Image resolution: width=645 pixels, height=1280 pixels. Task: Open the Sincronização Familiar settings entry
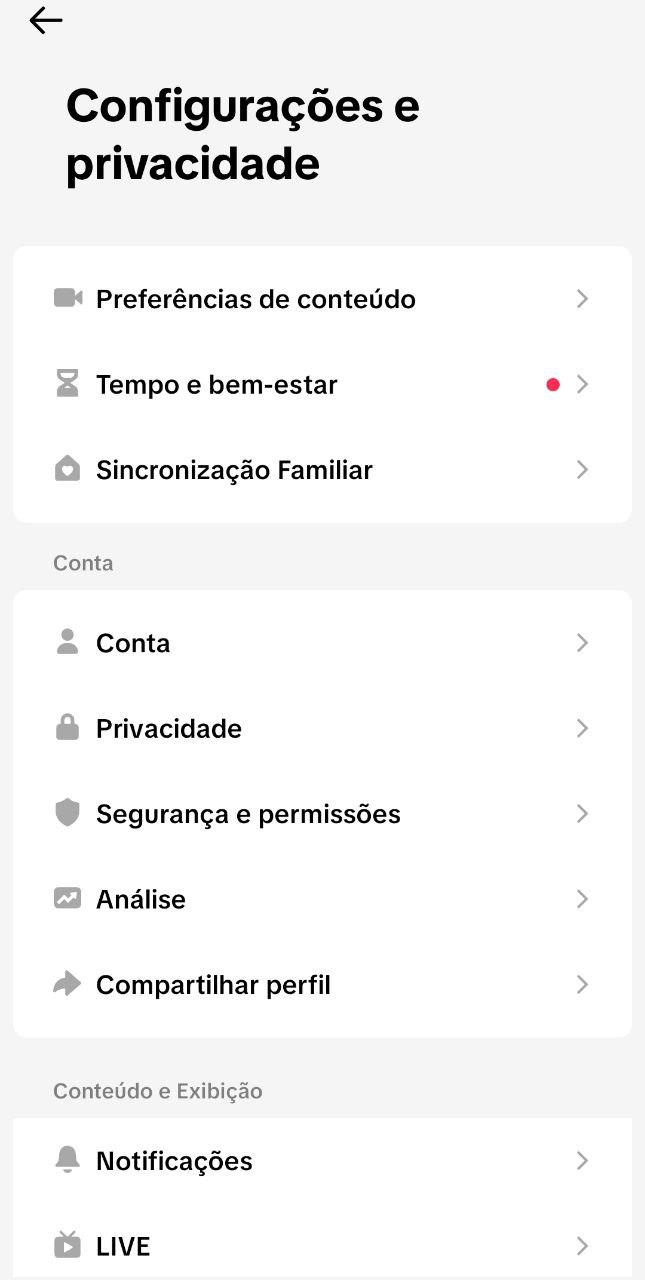(234, 469)
